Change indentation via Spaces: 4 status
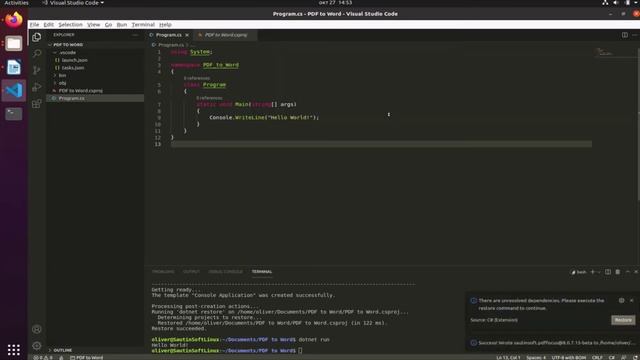Screen dimensions: 640x360 click(536, 358)
